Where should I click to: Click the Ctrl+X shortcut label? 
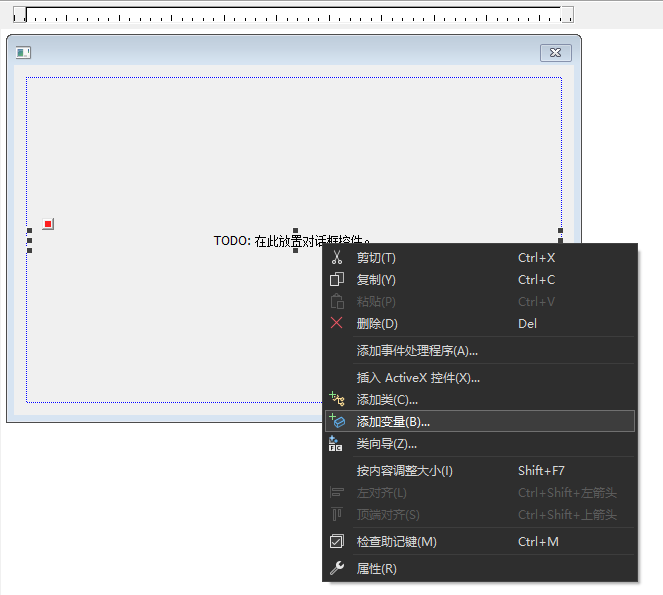pyautogui.click(x=537, y=258)
